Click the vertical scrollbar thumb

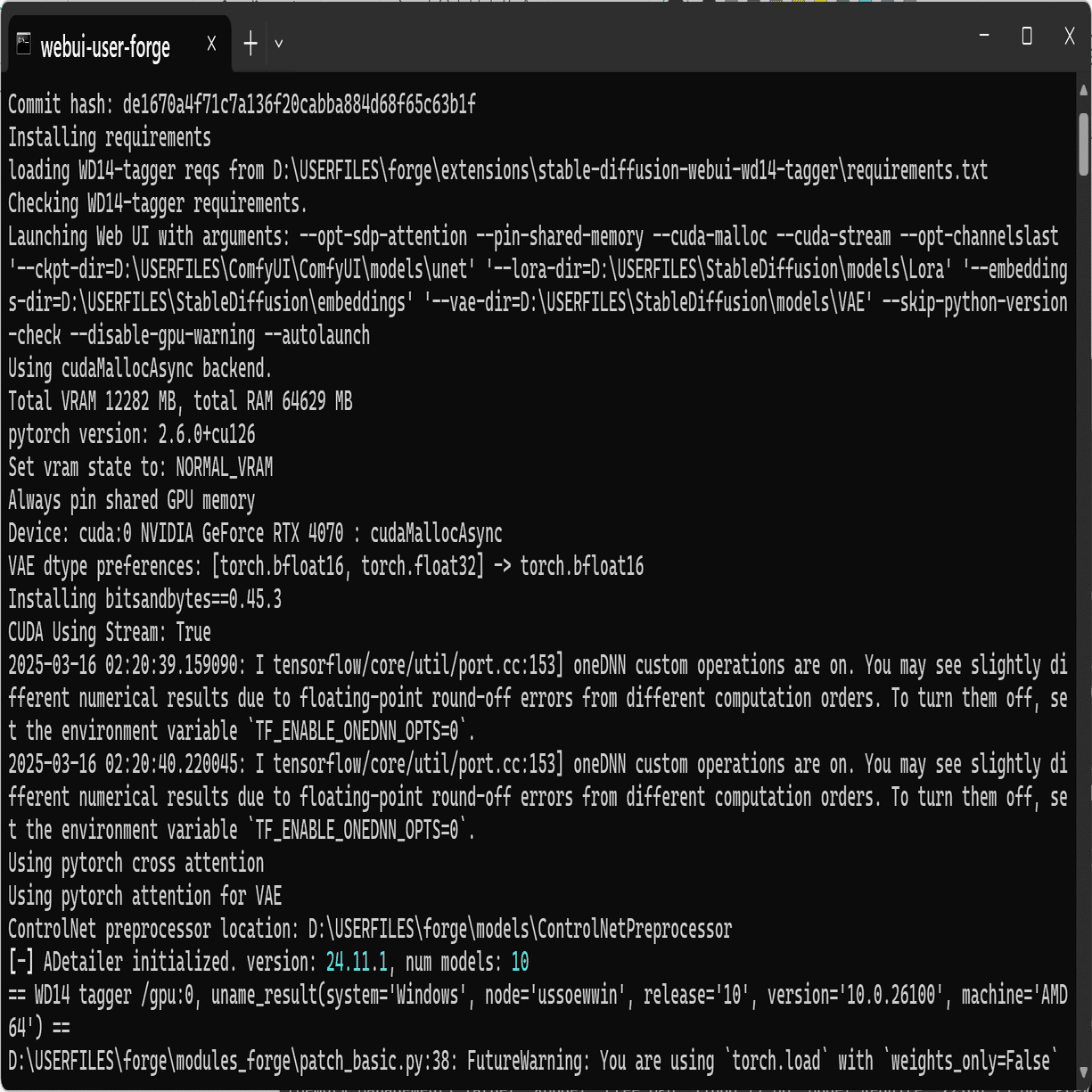coord(1084,143)
